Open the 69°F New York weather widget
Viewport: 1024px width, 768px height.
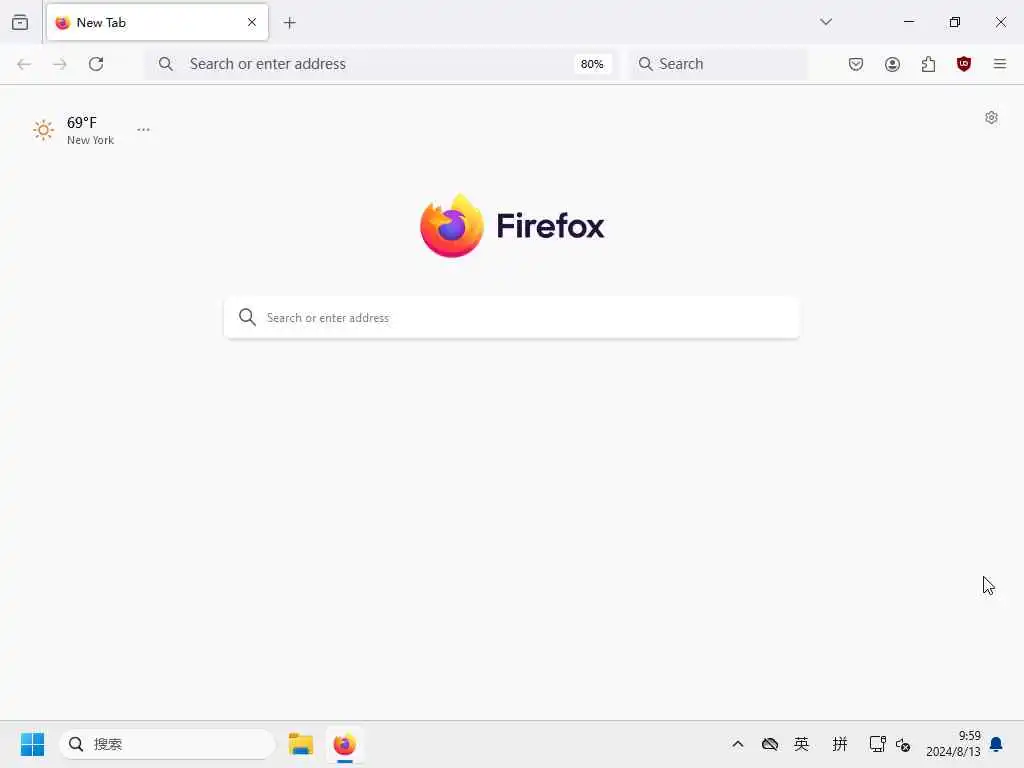[x=74, y=131]
